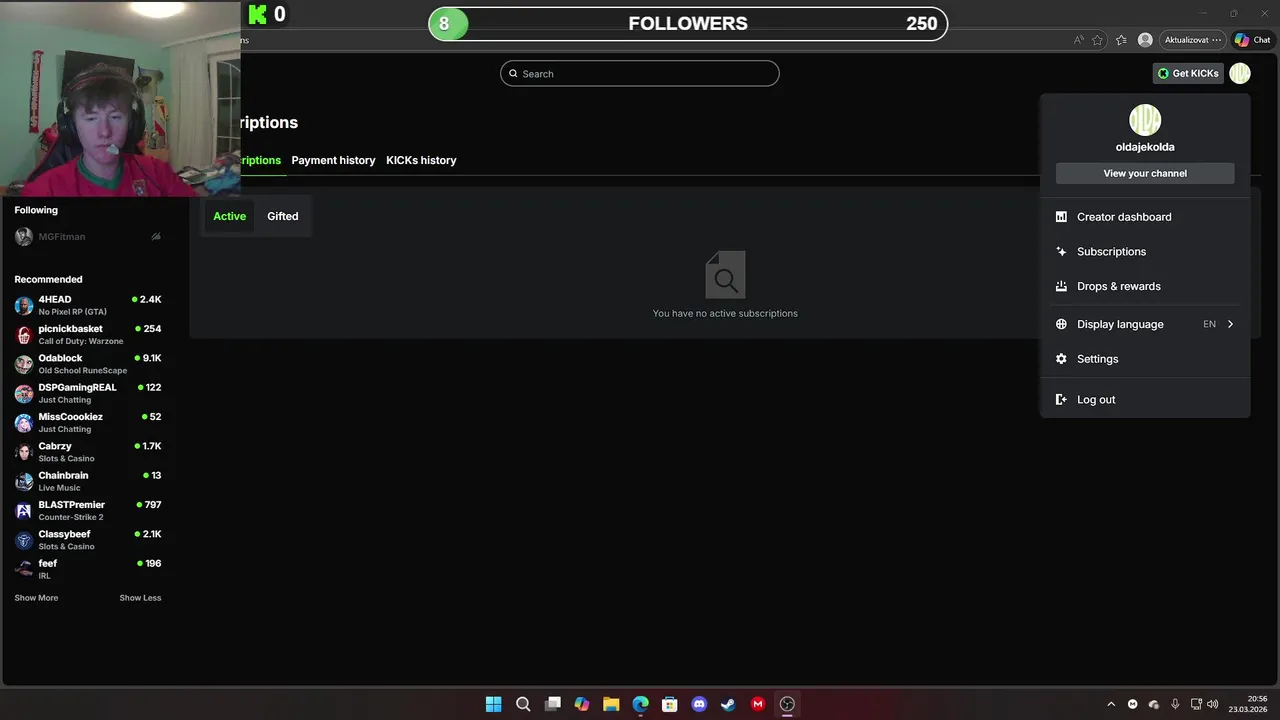Click the Recommended section heading
This screenshot has height=720, width=1280.
[x=48, y=279]
